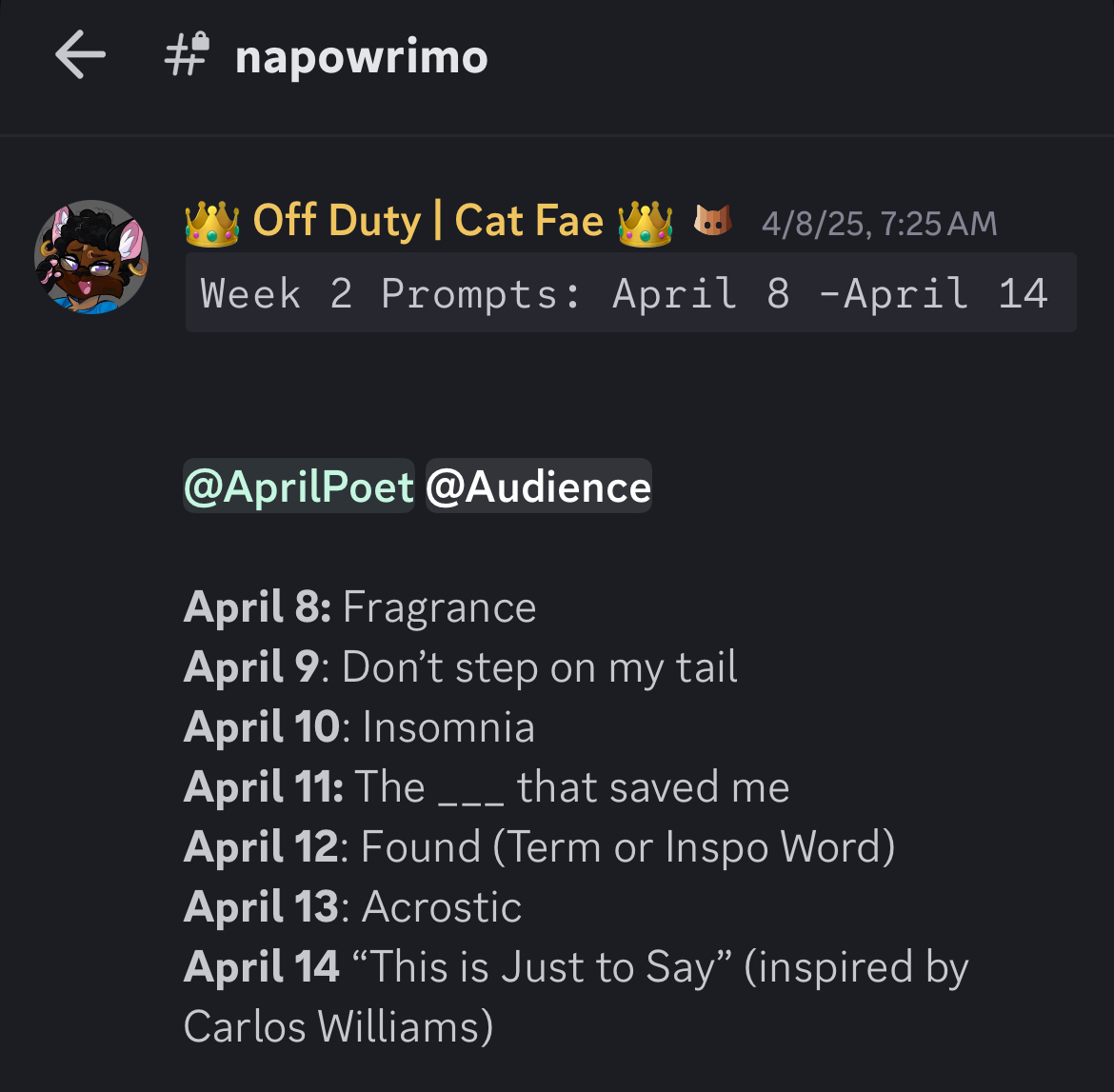Click the "Don't step on my tail" prompt

coord(539,667)
